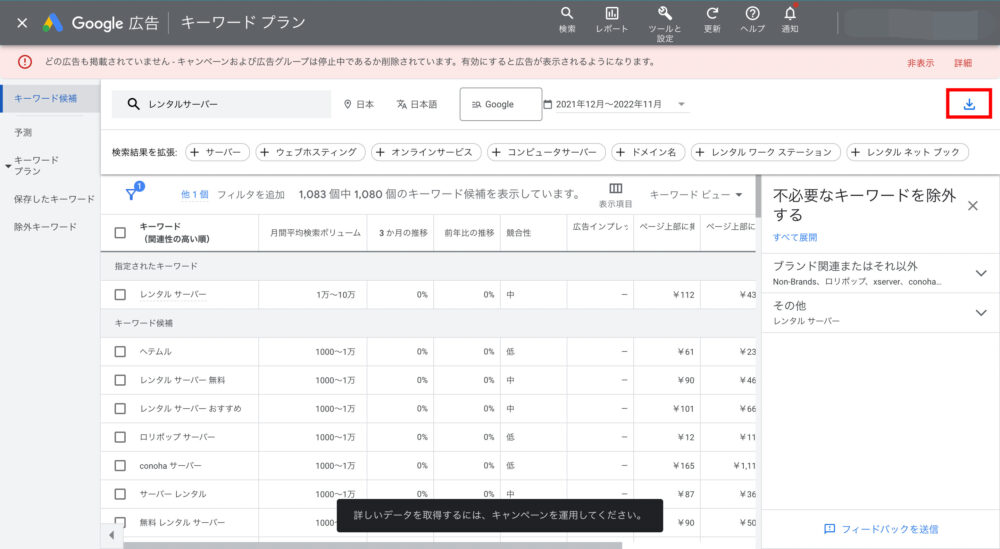
Task: Add サーバー to broaden search
Action: pyautogui.click(x=216, y=152)
